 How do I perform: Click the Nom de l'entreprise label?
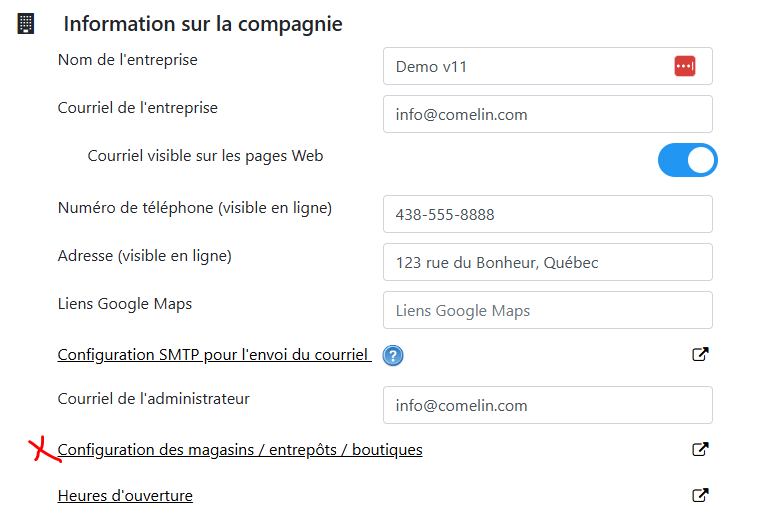(x=128, y=60)
